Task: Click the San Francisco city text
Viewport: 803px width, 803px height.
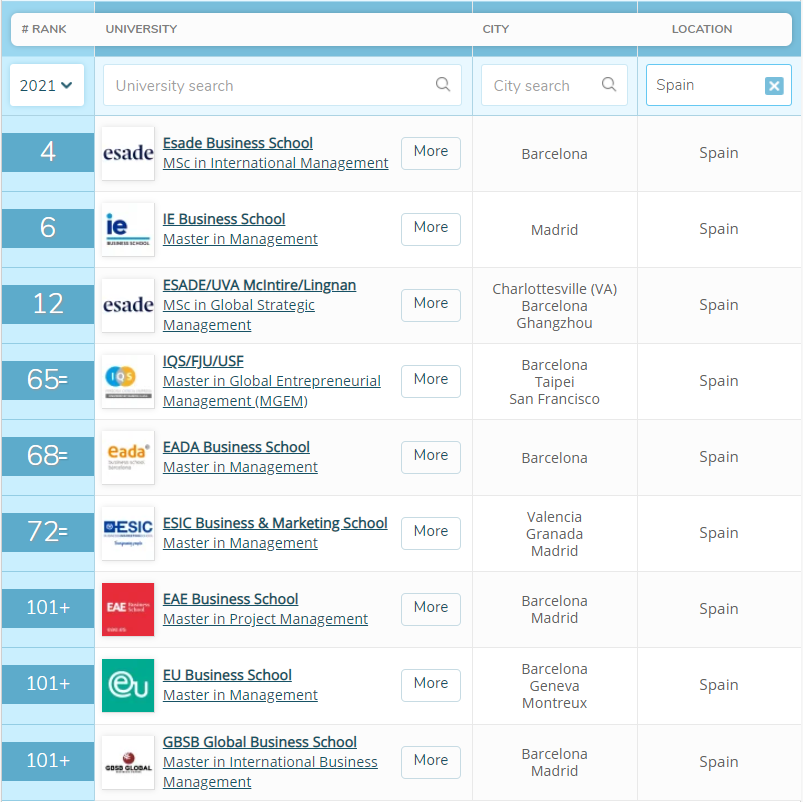Action: click(554, 399)
